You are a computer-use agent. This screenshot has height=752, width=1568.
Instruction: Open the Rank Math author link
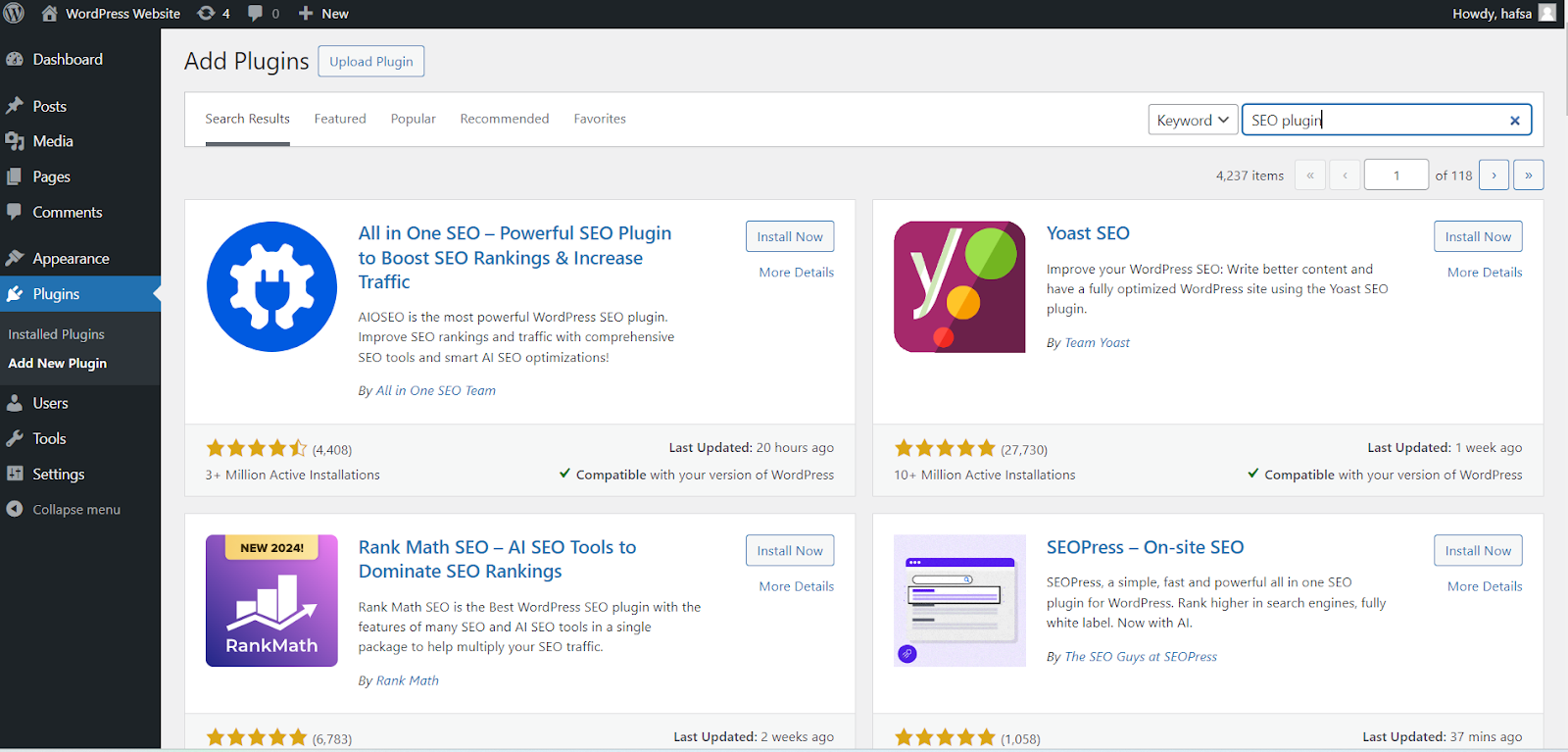(x=408, y=680)
